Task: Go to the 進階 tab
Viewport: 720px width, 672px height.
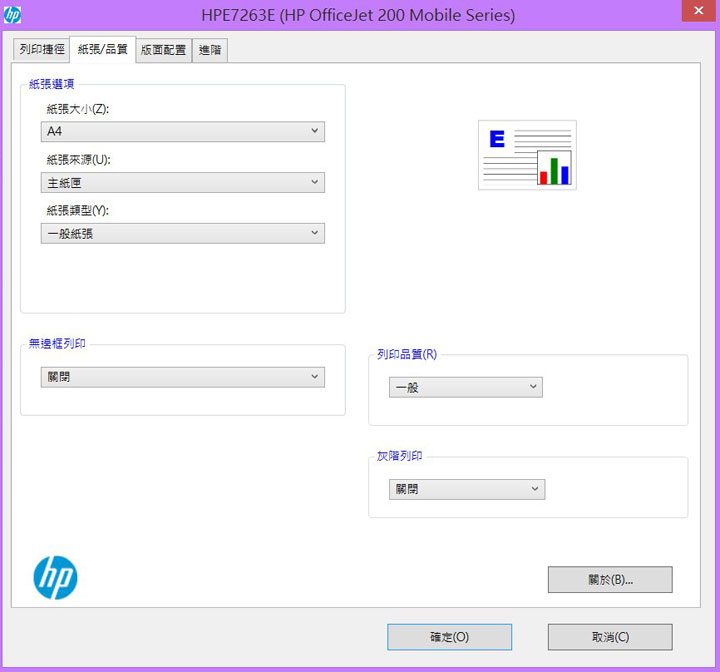Action: click(x=210, y=50)
